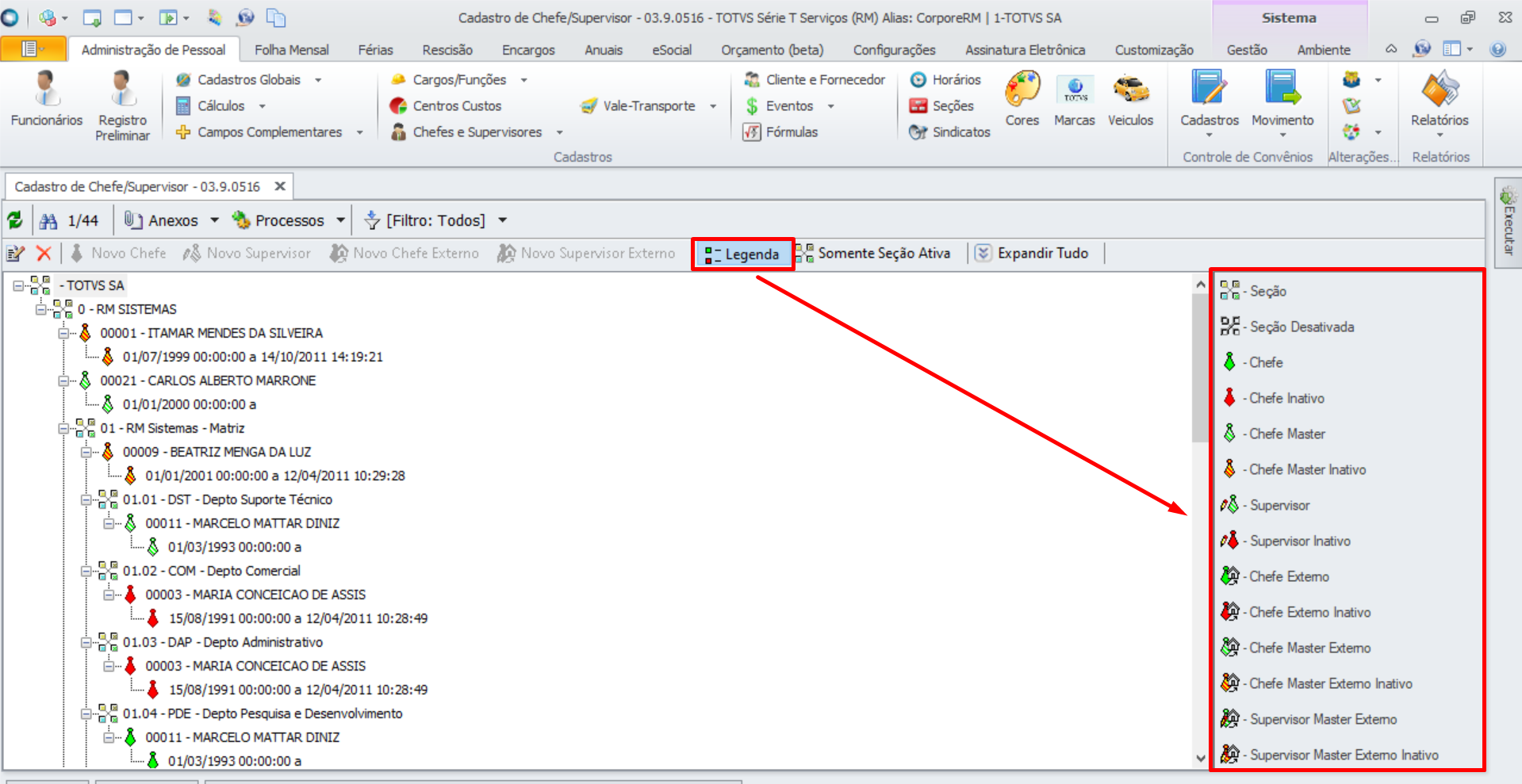
Task: Open the Sistema contextual tab
Action: [1289, 17]
